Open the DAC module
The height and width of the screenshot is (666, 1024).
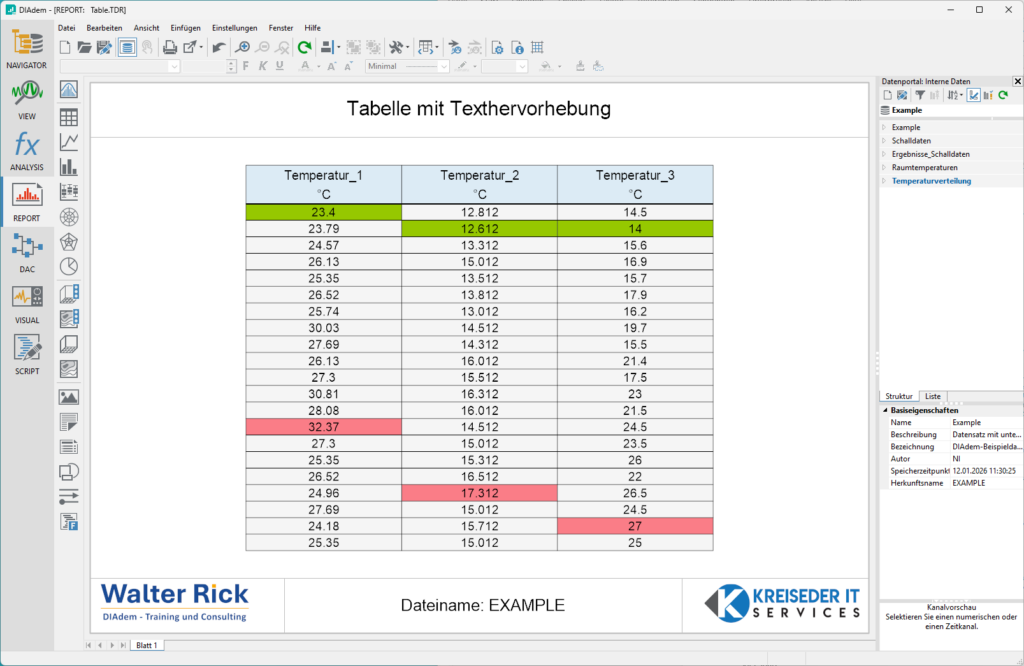26,252
